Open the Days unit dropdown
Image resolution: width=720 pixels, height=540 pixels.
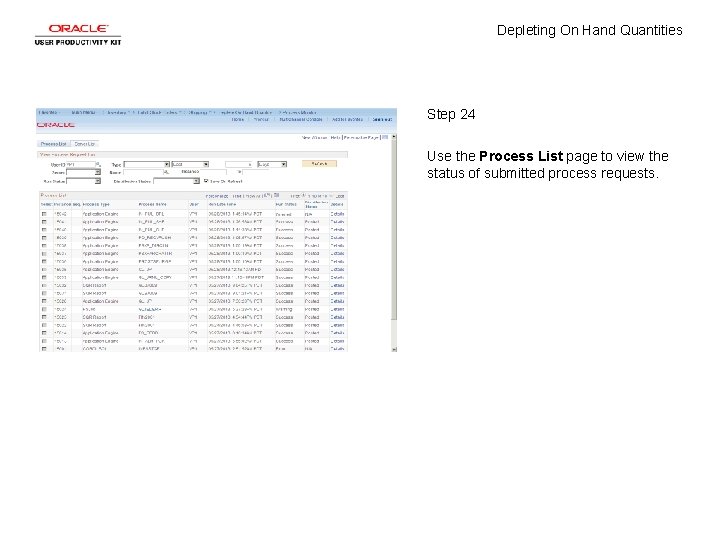(x=272, y=164)
